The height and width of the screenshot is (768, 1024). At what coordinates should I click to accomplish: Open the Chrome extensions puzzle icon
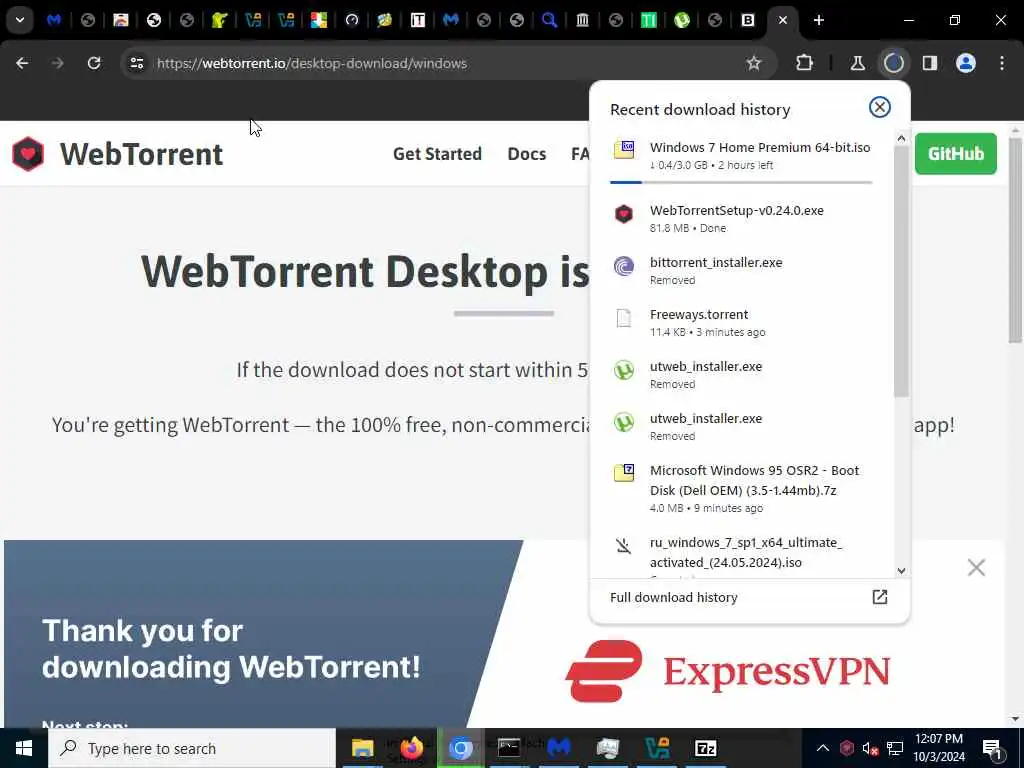(805, 63)
